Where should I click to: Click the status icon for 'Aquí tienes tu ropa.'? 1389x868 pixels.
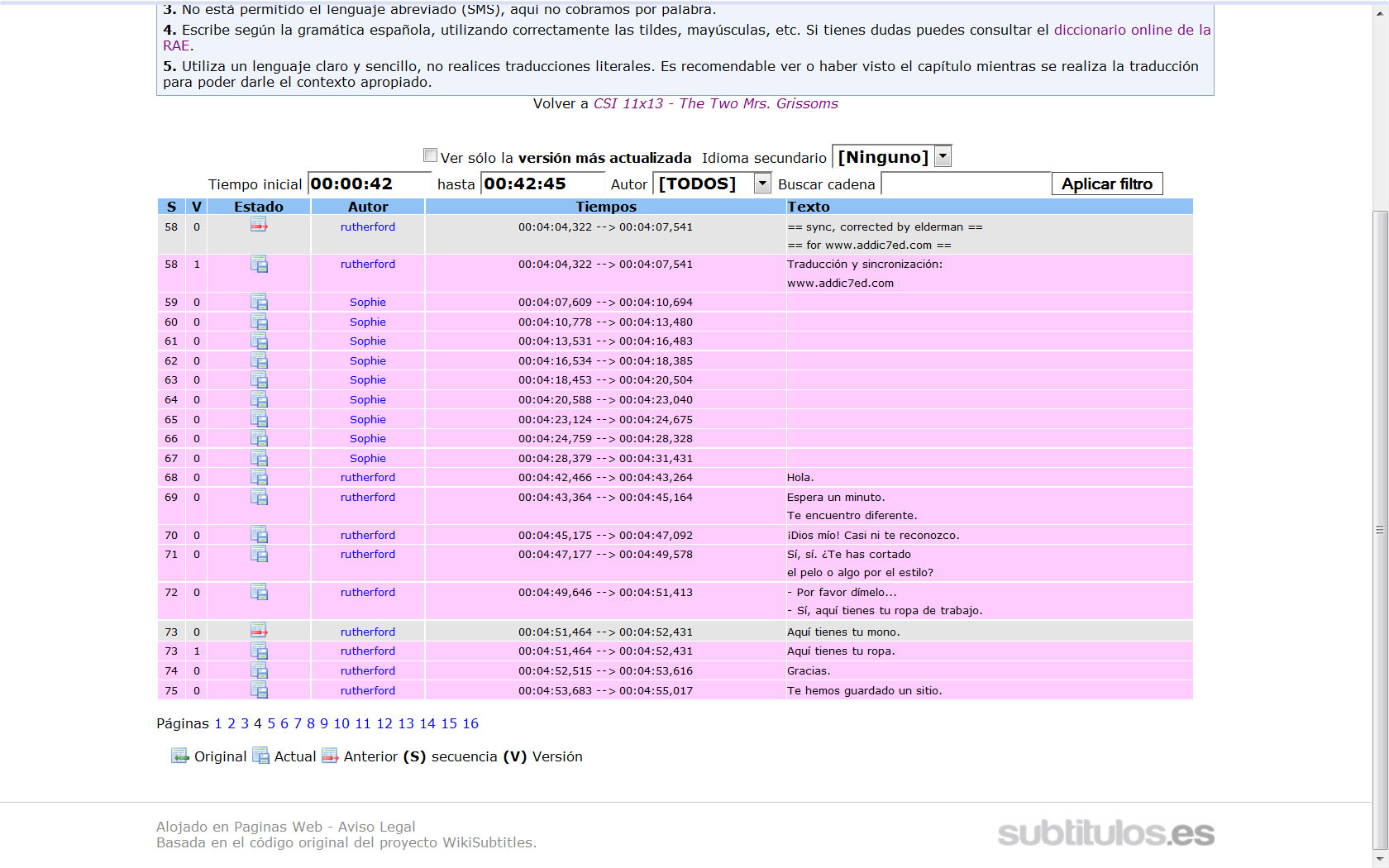point(259,651)
